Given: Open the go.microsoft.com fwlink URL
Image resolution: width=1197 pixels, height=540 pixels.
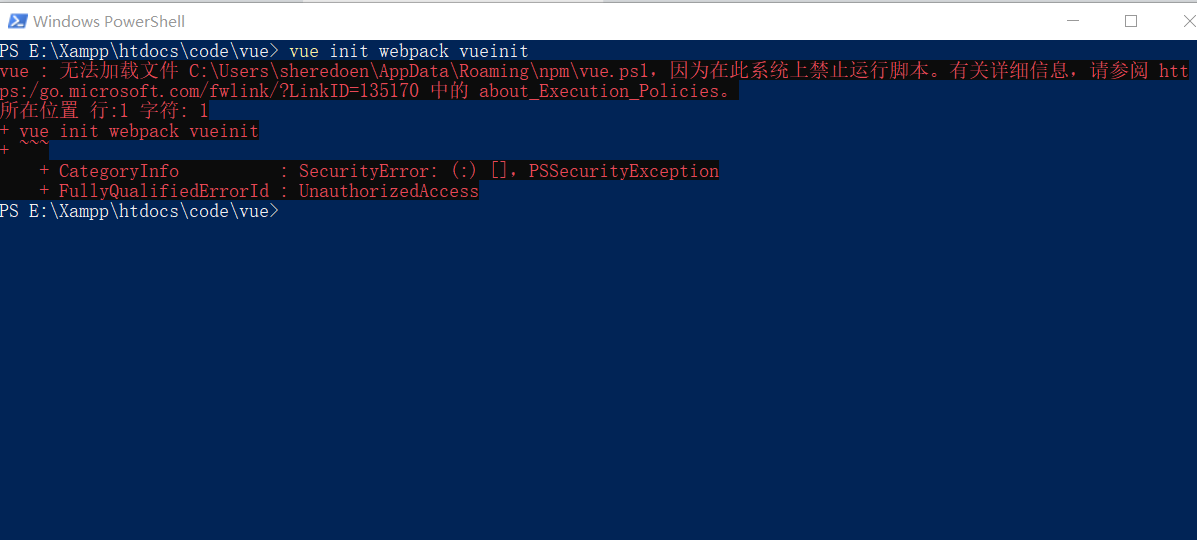Looking at the screenshot, I should [209, 92].
